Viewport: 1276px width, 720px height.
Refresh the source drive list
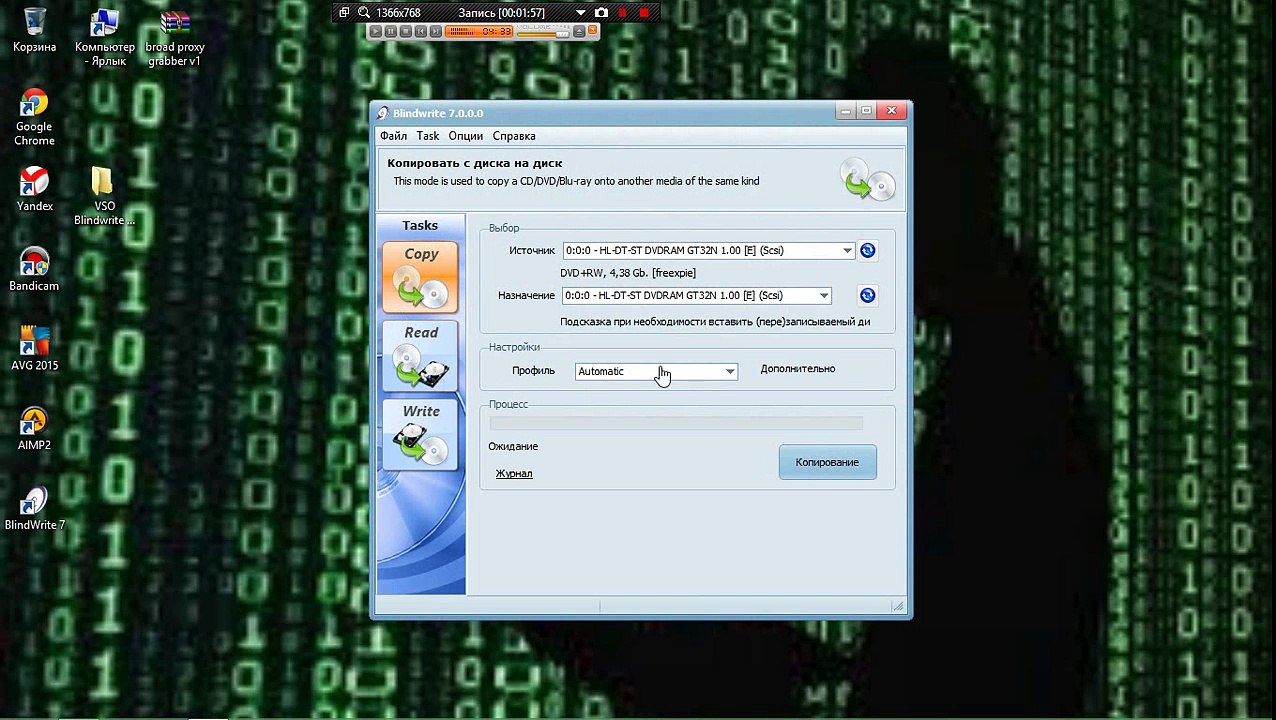coord(867,250)
